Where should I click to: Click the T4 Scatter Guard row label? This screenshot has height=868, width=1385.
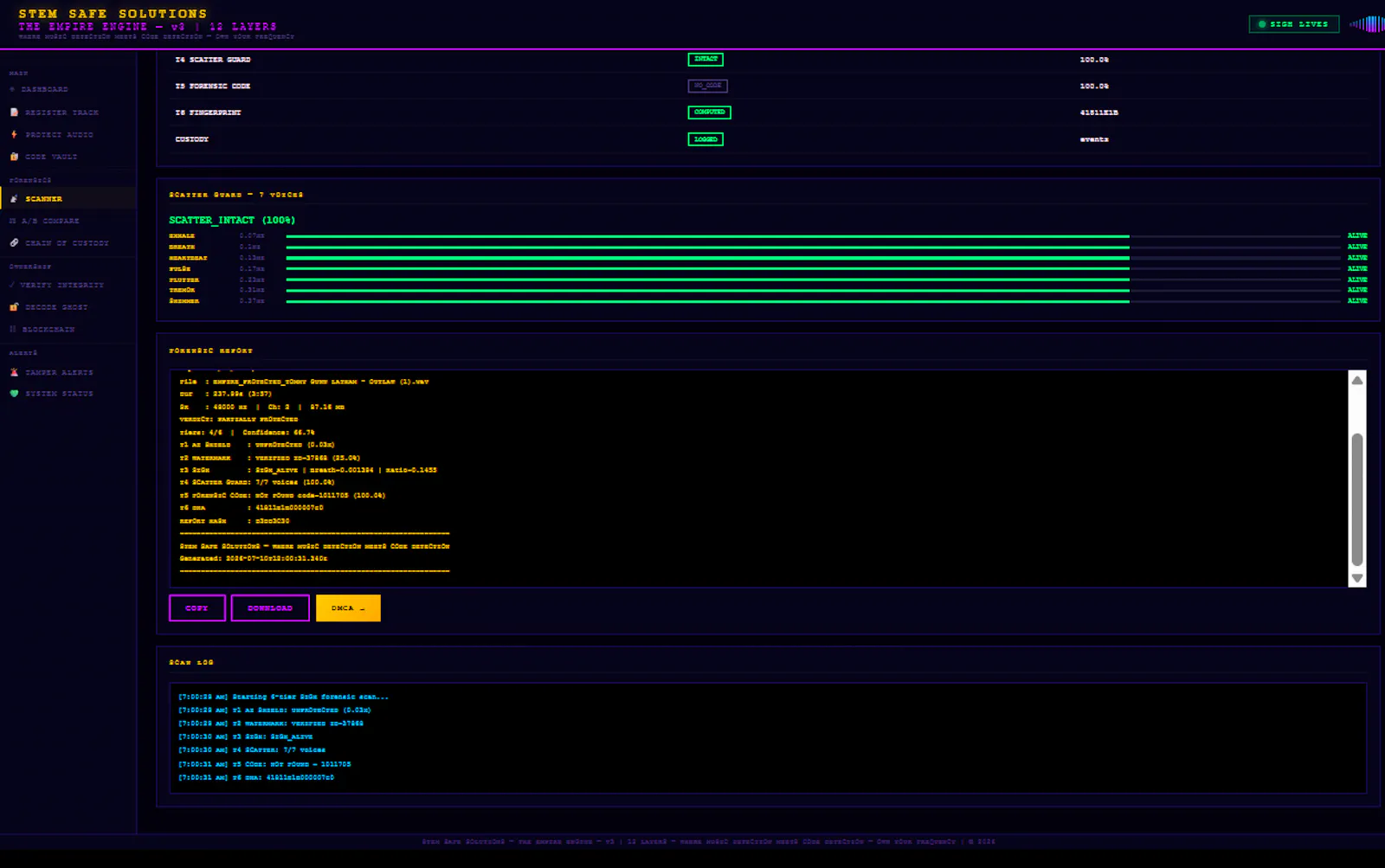click(213, 60)
